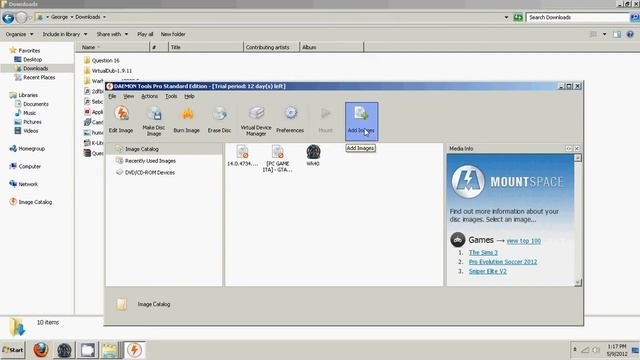Select Recent Places in favorites
640x360 pixels.
tap(35, 78)
